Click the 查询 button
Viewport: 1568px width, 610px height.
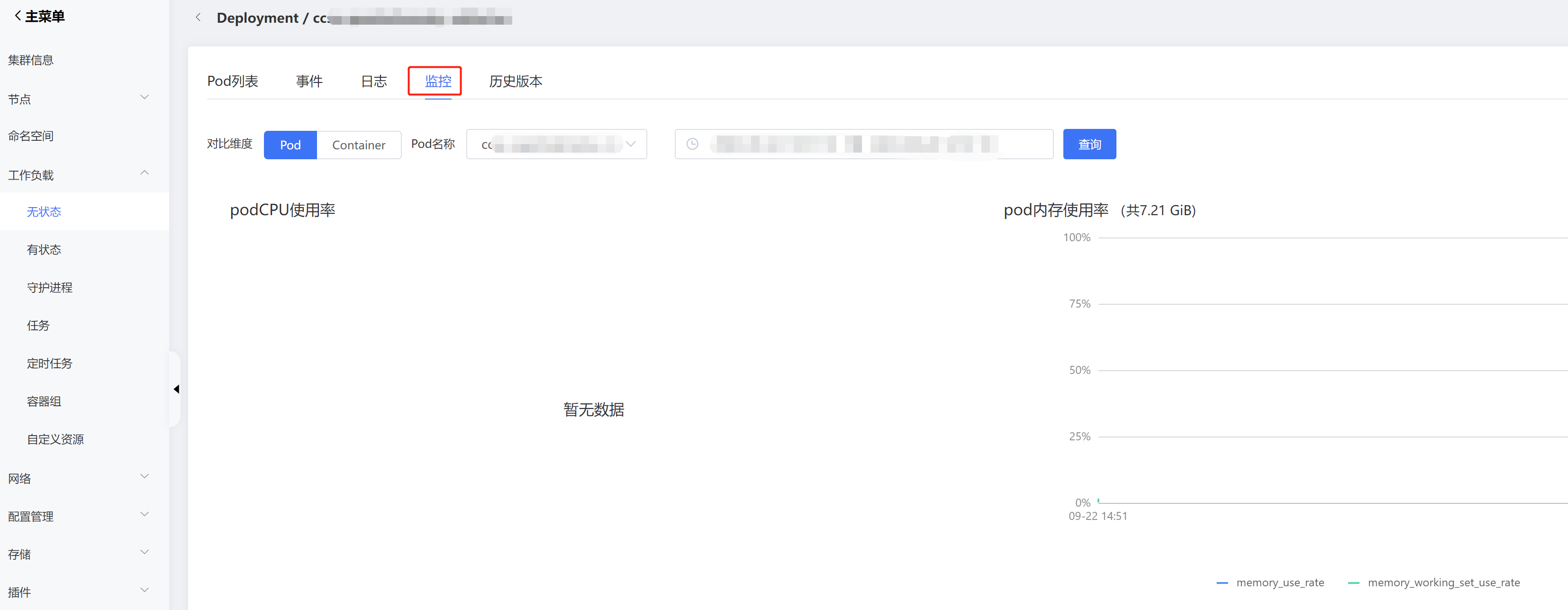pos(1089,144)
